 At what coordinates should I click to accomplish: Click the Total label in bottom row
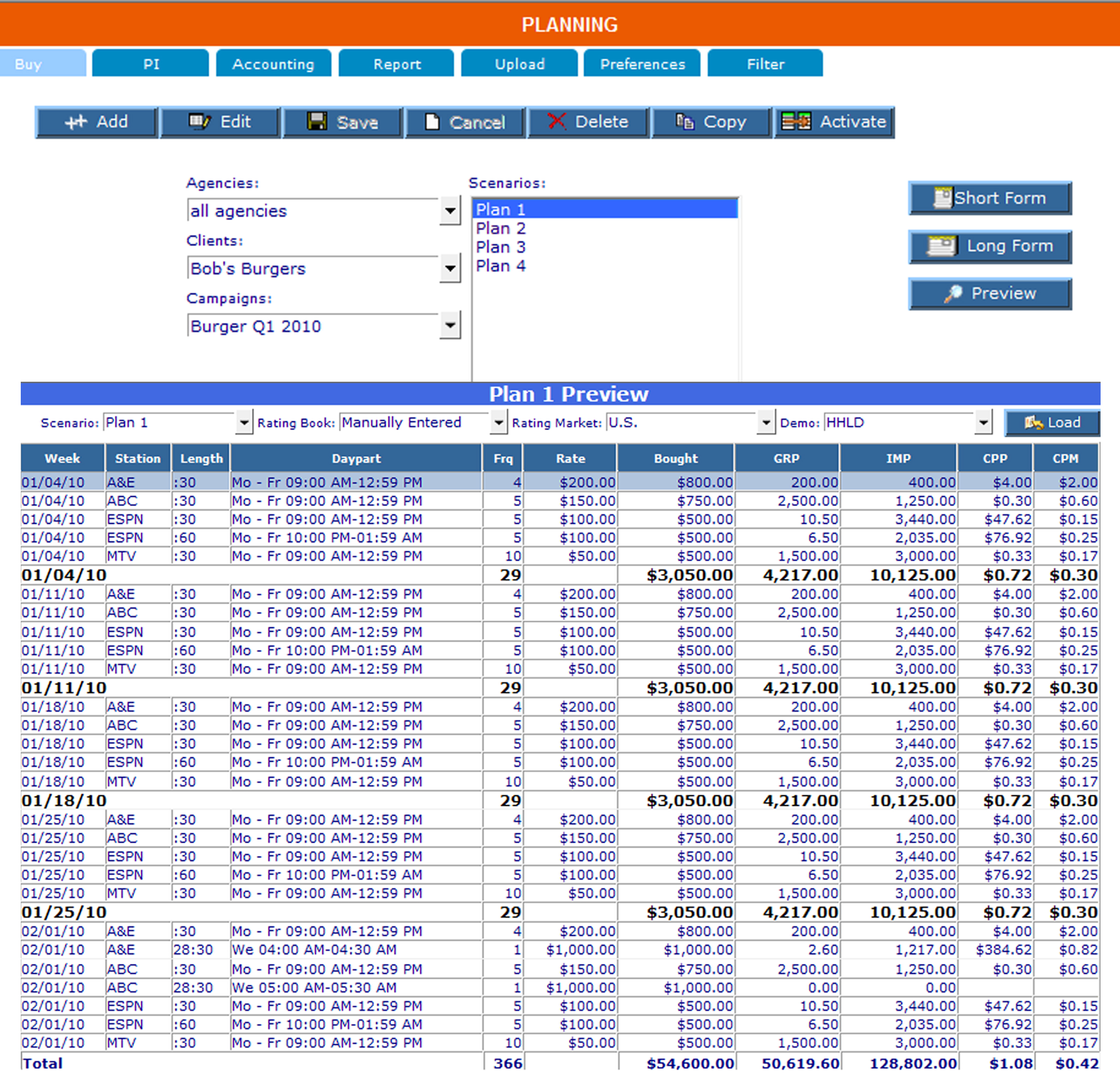(42, 1063)
